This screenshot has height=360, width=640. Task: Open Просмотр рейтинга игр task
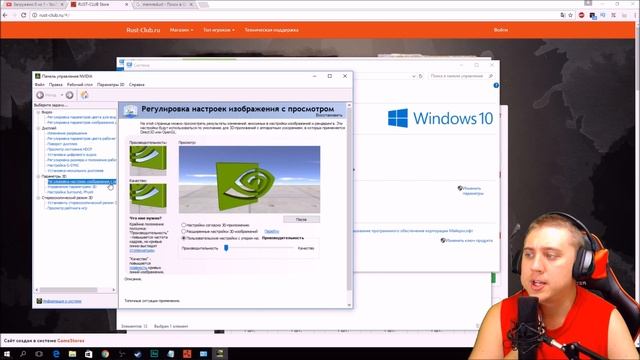67,208
